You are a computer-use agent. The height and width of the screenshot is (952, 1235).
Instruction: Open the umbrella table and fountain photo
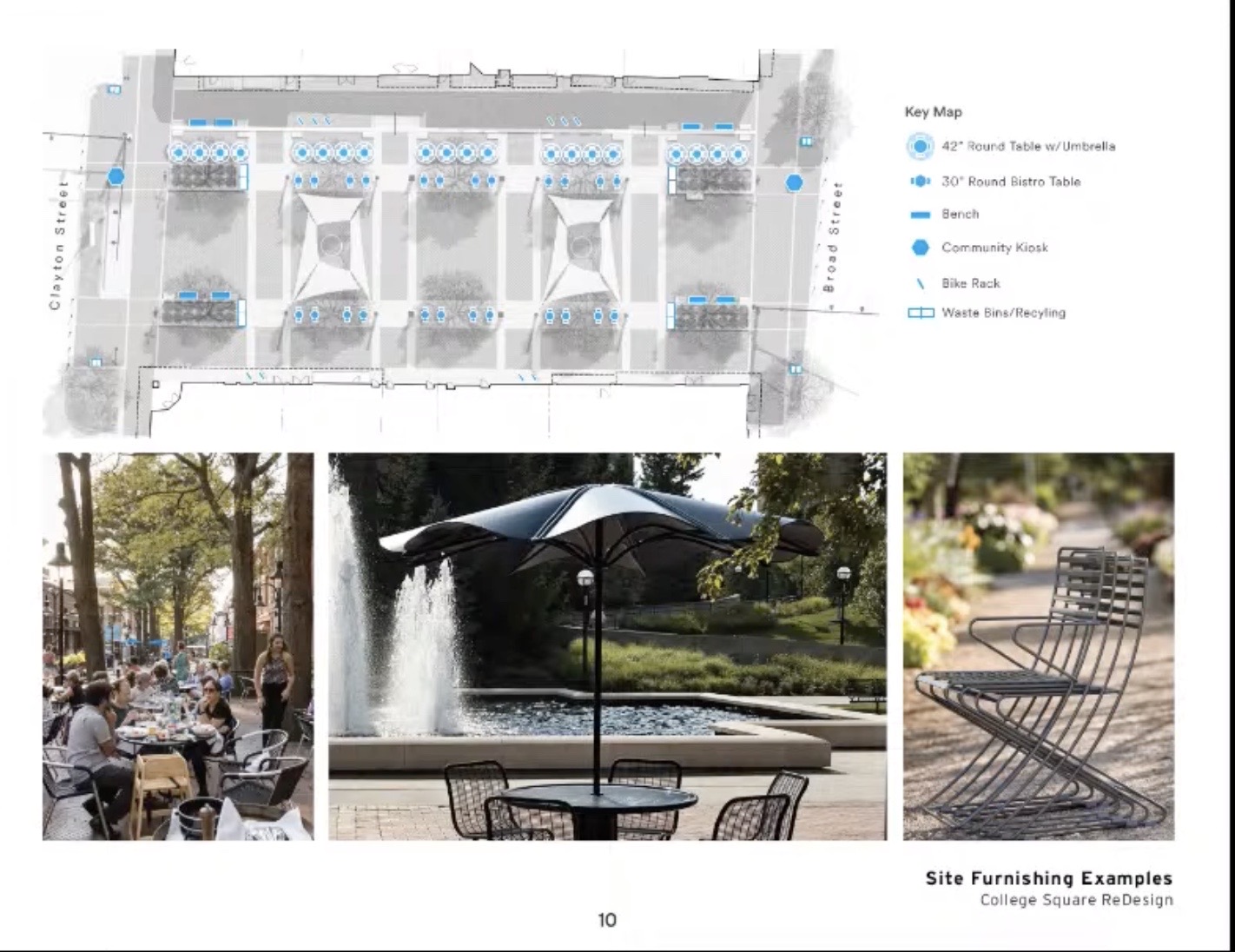(x=608, y=646)
